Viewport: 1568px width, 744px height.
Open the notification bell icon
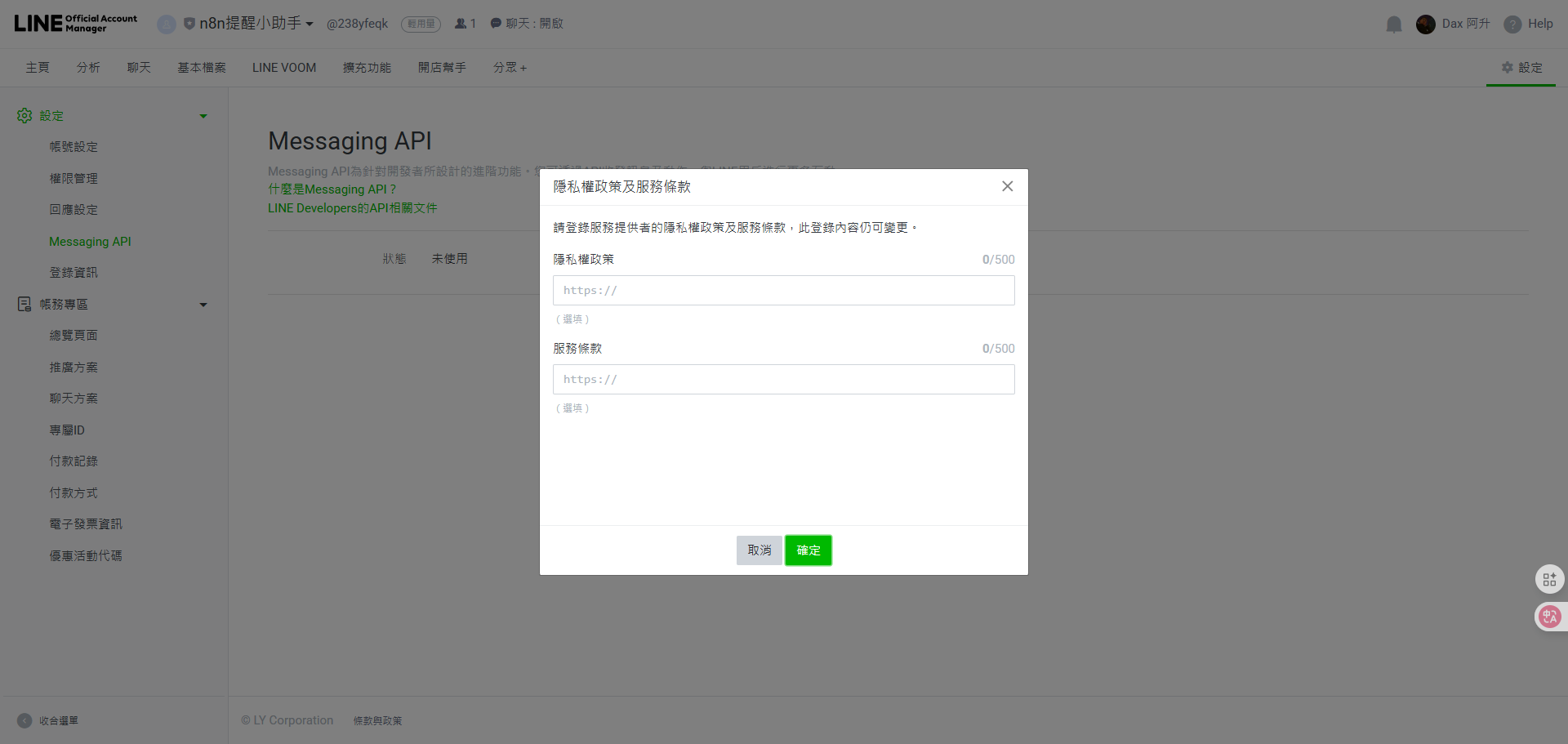(x=1393, y=24)
